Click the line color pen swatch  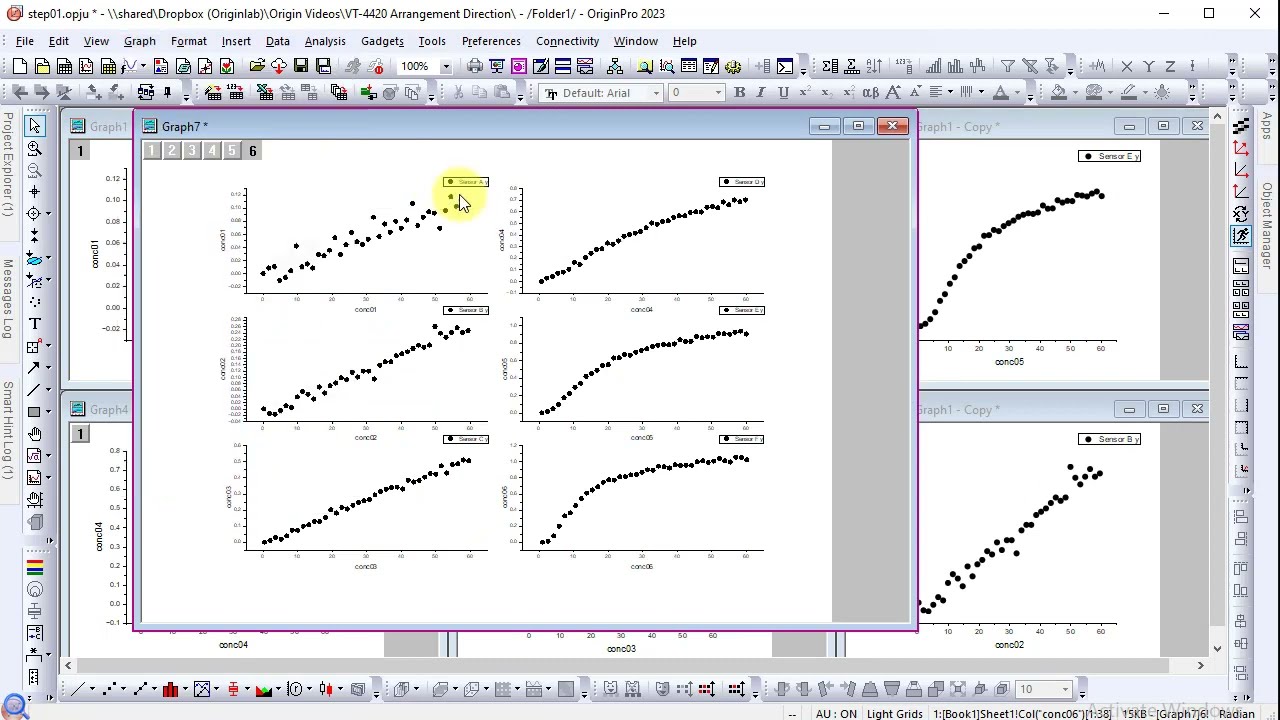click(x=1128, y=92)
